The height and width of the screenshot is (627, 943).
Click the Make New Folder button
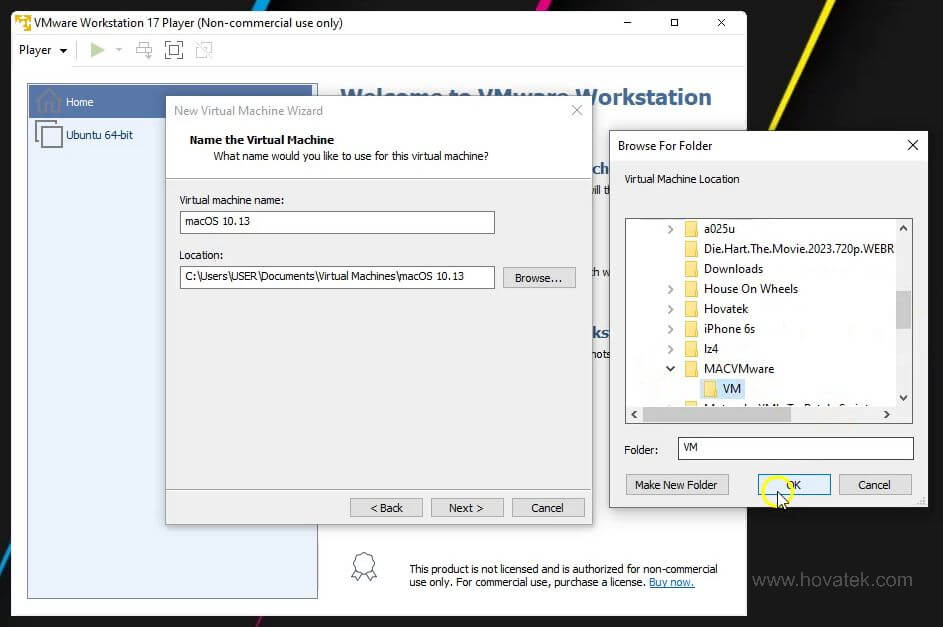[676, 484]
